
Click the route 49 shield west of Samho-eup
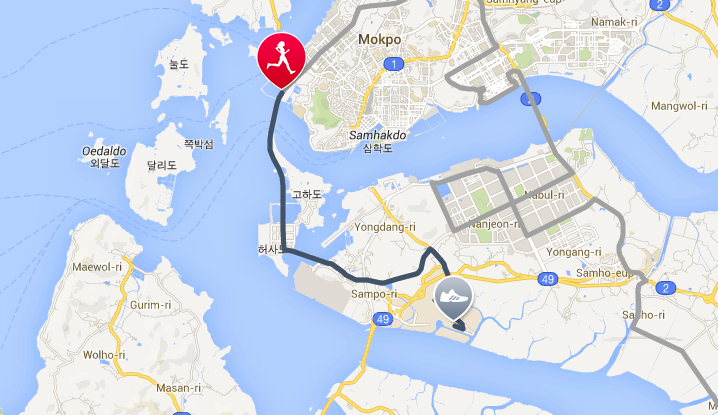(548, 279)
